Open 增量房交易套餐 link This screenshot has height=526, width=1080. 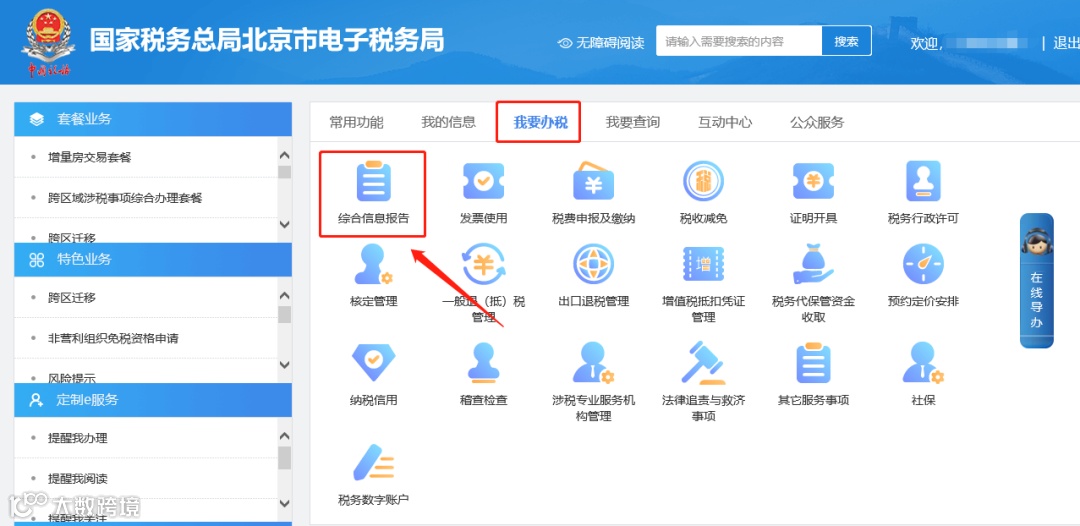click(90, 158)
